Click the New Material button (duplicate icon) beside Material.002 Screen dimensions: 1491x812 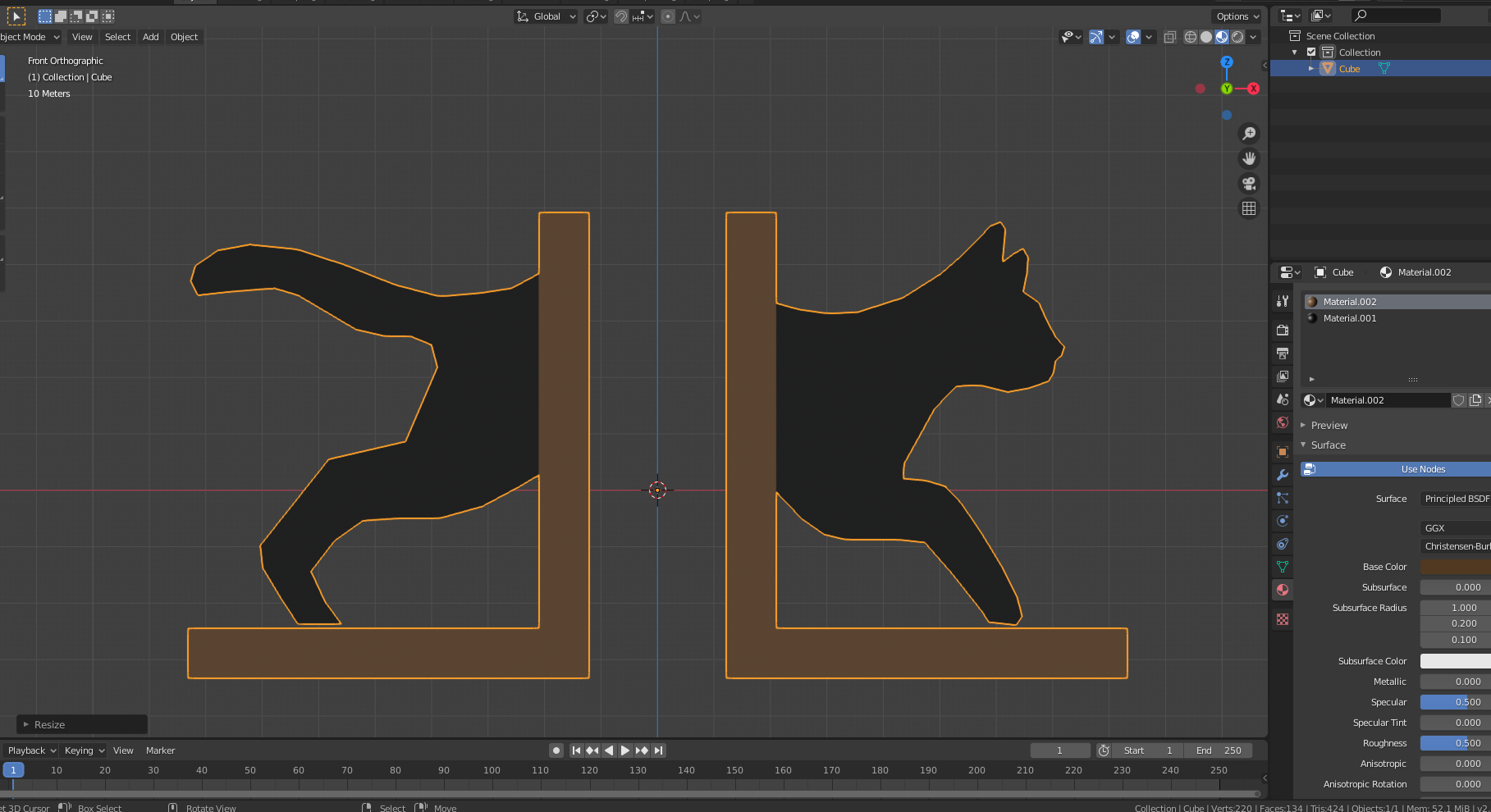click(1475, 400)
